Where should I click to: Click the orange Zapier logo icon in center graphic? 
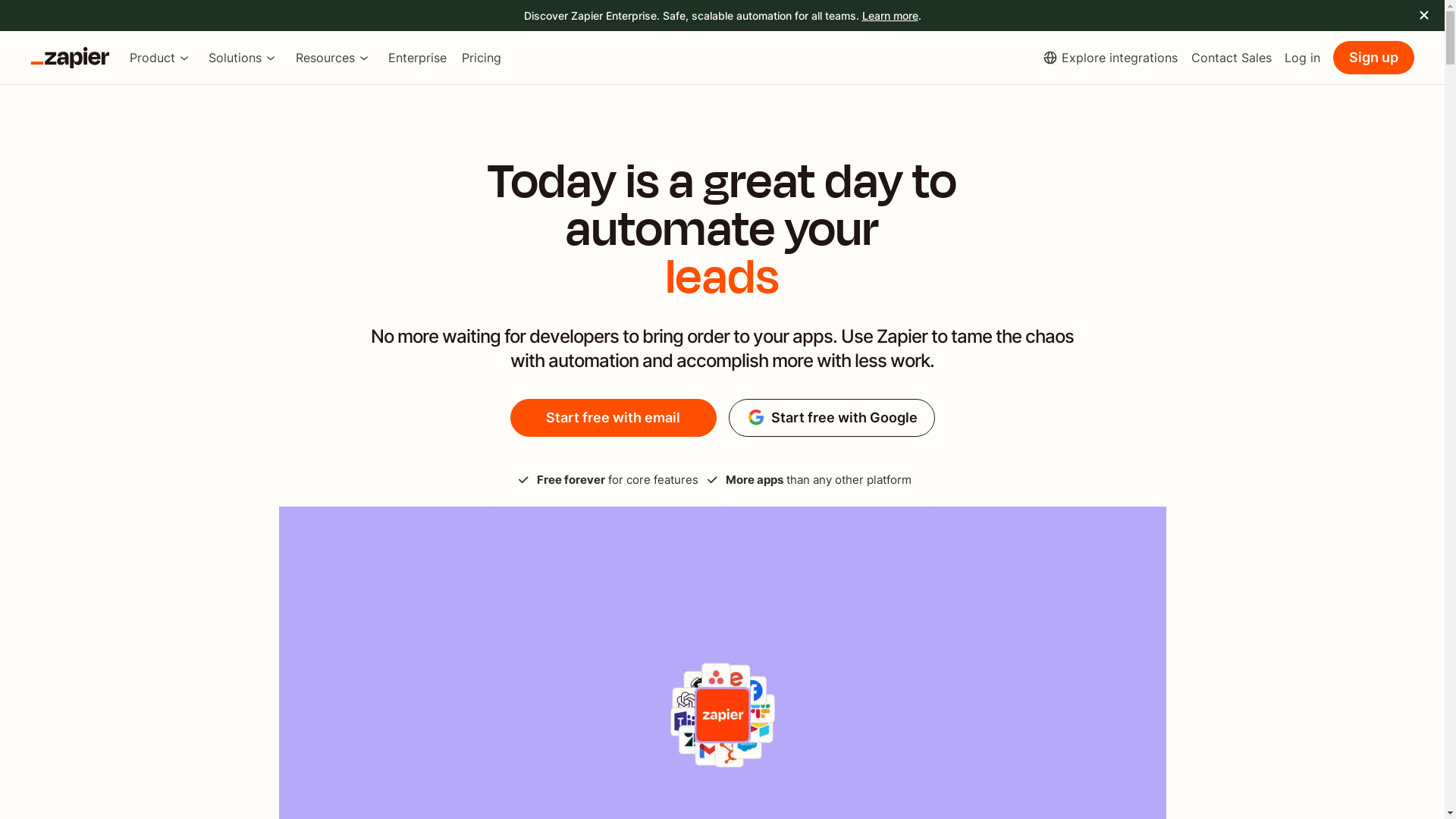[722, 714]
